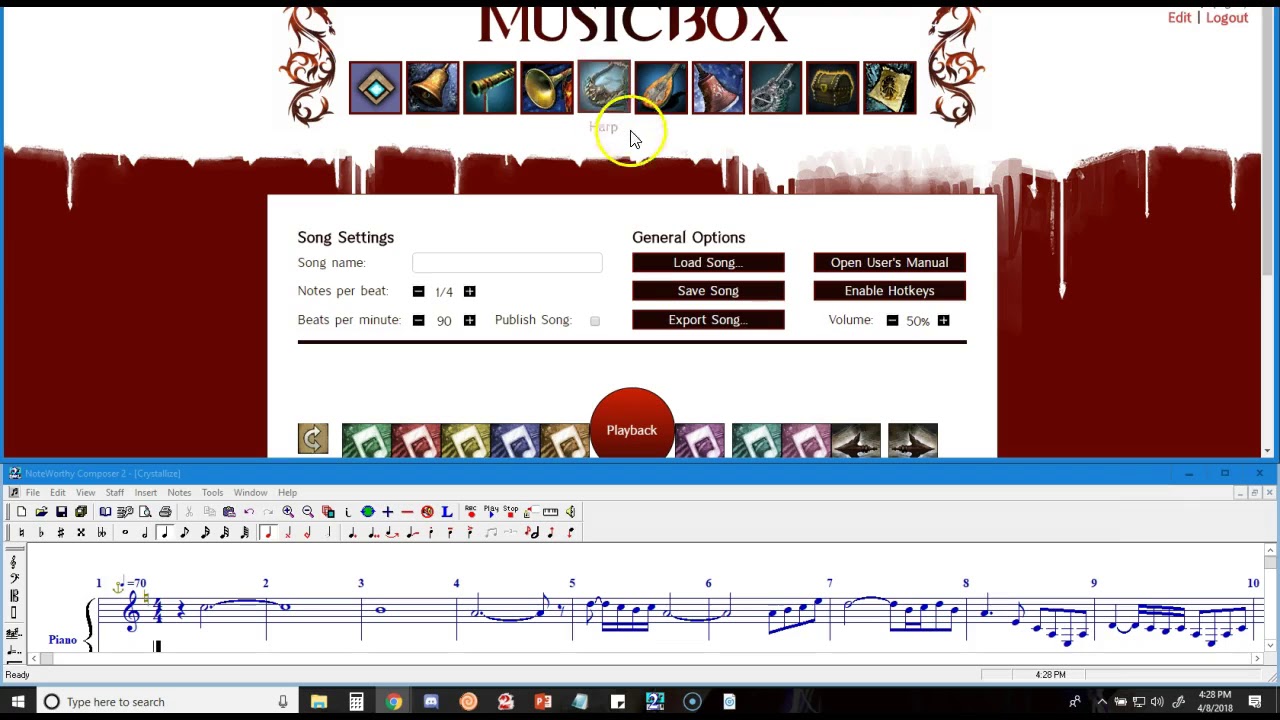
Task: Click the green circle icon in NoteWorthy toolbar
Action: (x=367, y=512)
